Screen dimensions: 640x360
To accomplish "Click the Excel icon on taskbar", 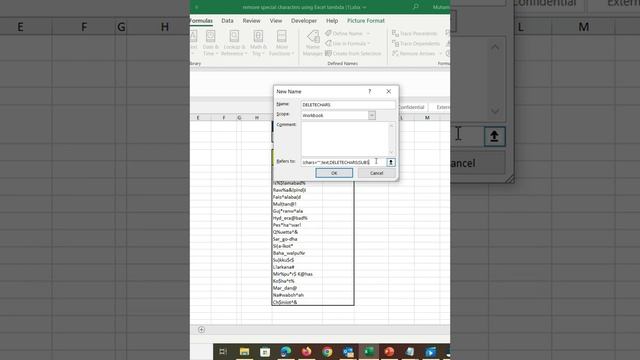I will (x=369, y=351).
